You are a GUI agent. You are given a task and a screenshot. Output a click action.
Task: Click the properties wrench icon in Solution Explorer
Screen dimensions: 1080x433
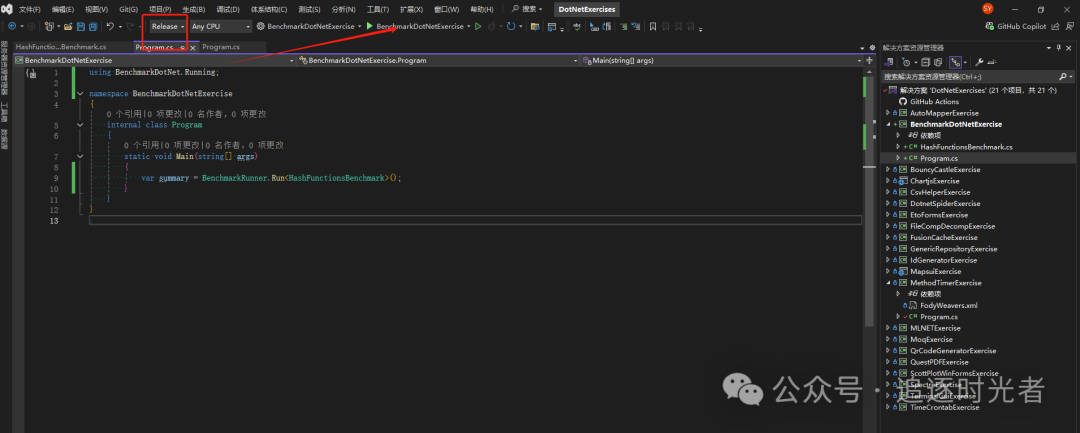[x=979, y=62]
